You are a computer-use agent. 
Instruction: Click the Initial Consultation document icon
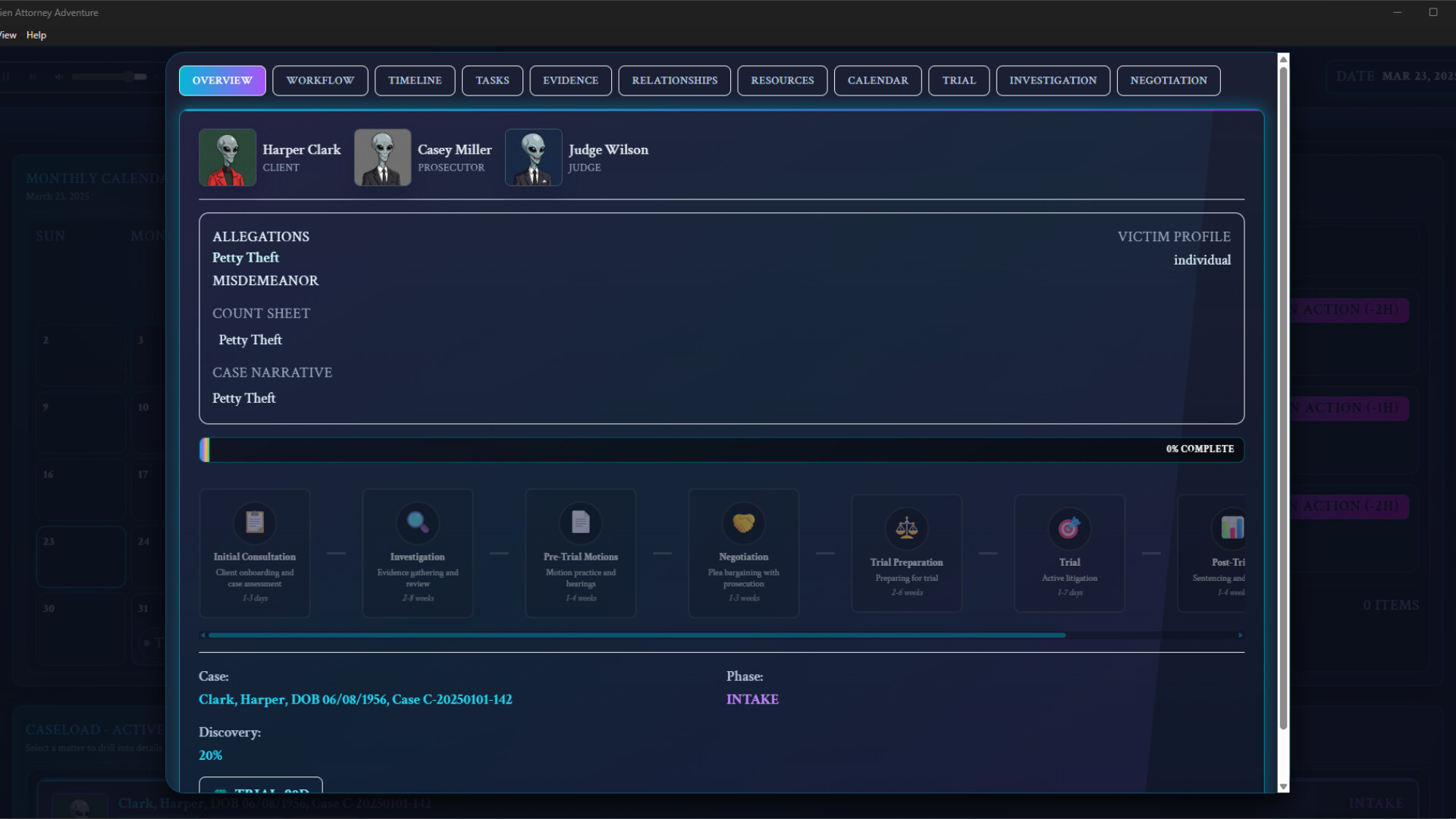[x=255, y=523]
